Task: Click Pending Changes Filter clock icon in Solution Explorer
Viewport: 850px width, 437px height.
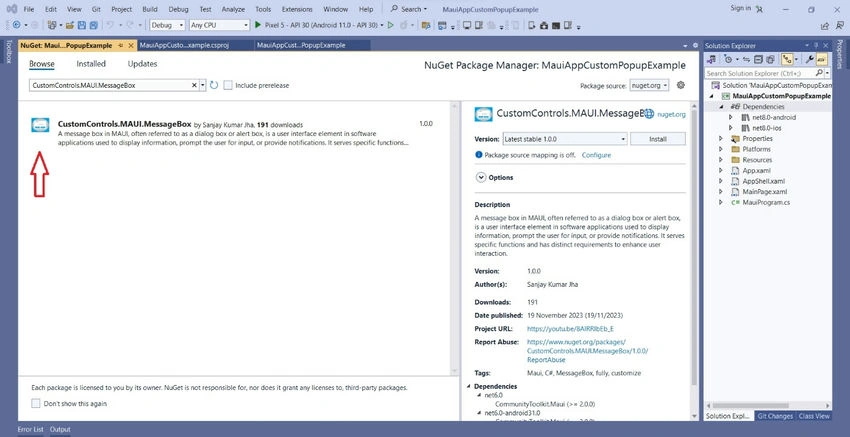Action: click(728, 60)
